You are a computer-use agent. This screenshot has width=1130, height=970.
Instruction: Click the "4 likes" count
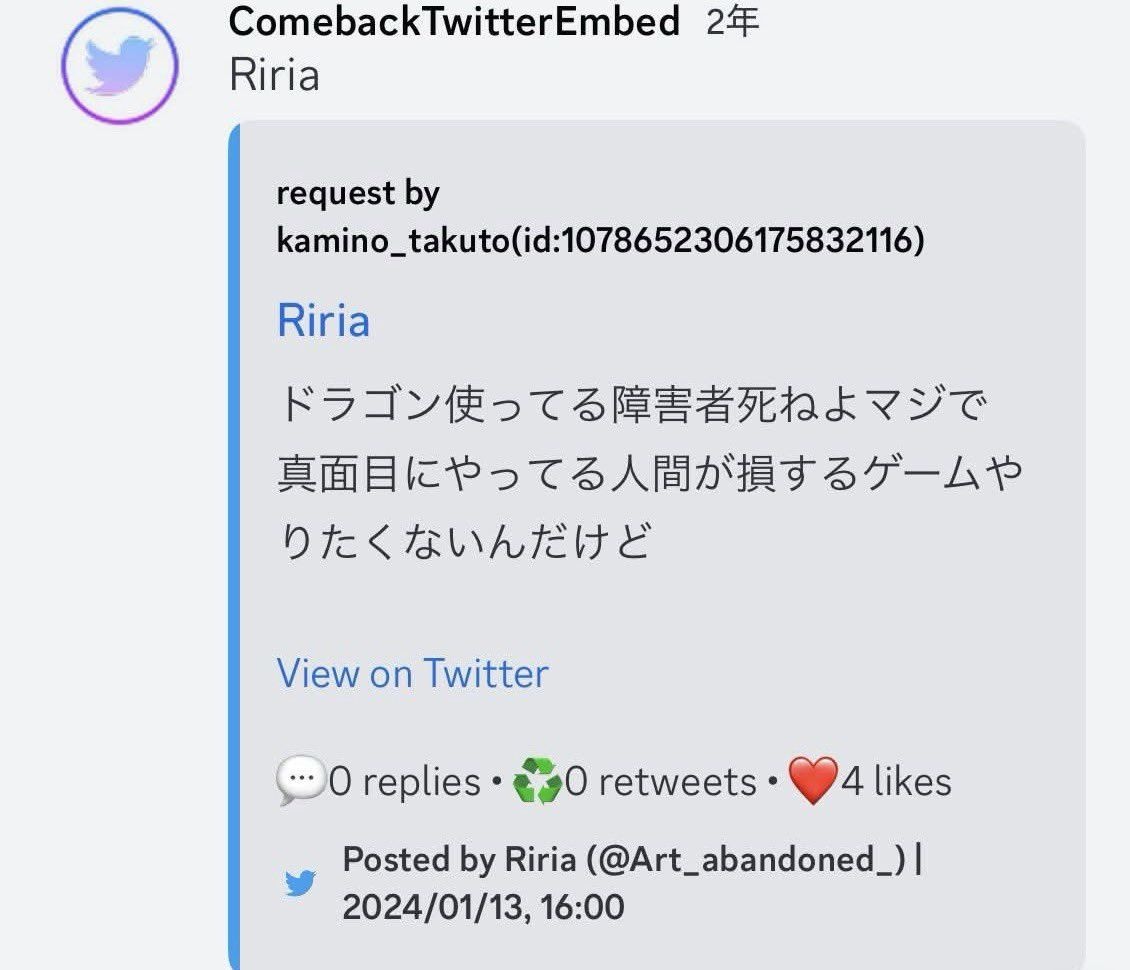tap(896, 782)
